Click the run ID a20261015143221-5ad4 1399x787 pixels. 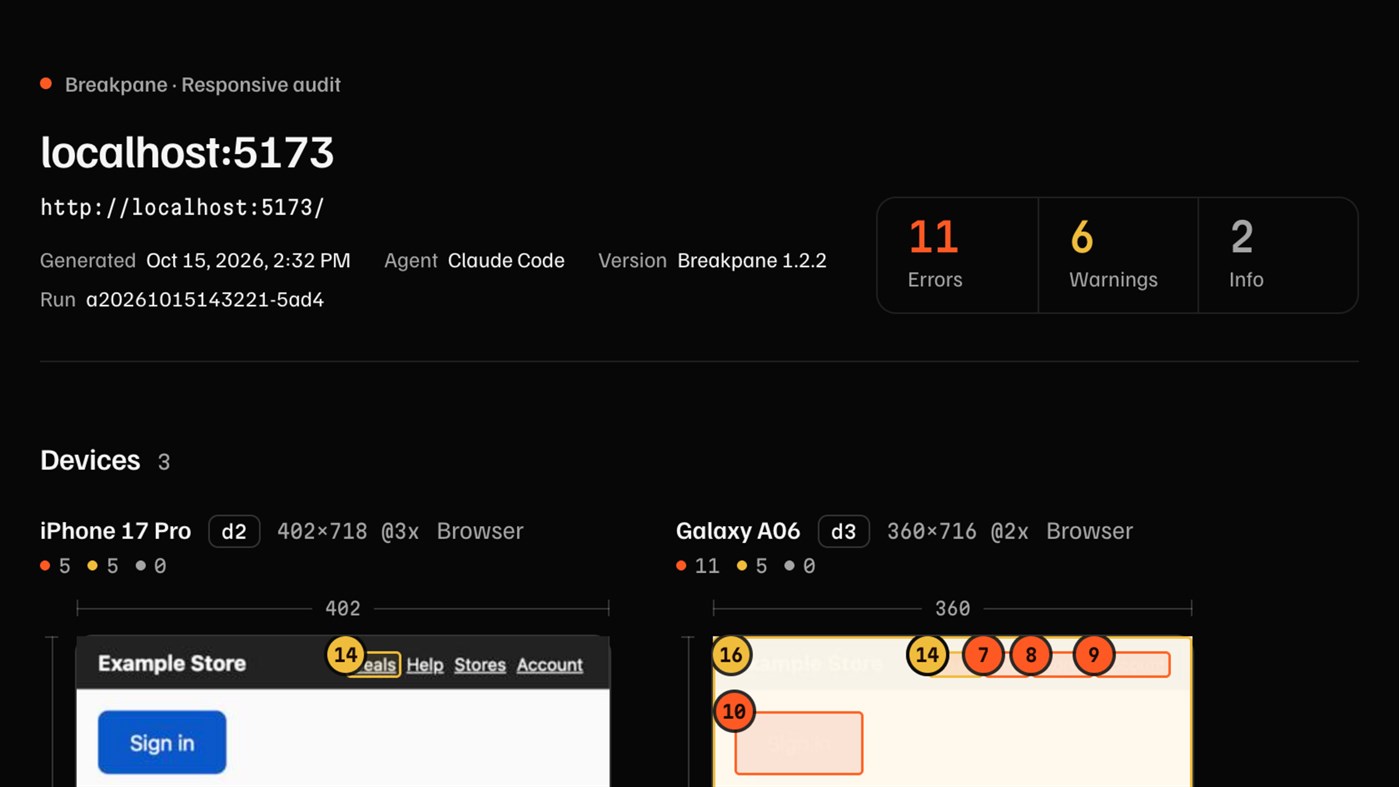point(205,299)
